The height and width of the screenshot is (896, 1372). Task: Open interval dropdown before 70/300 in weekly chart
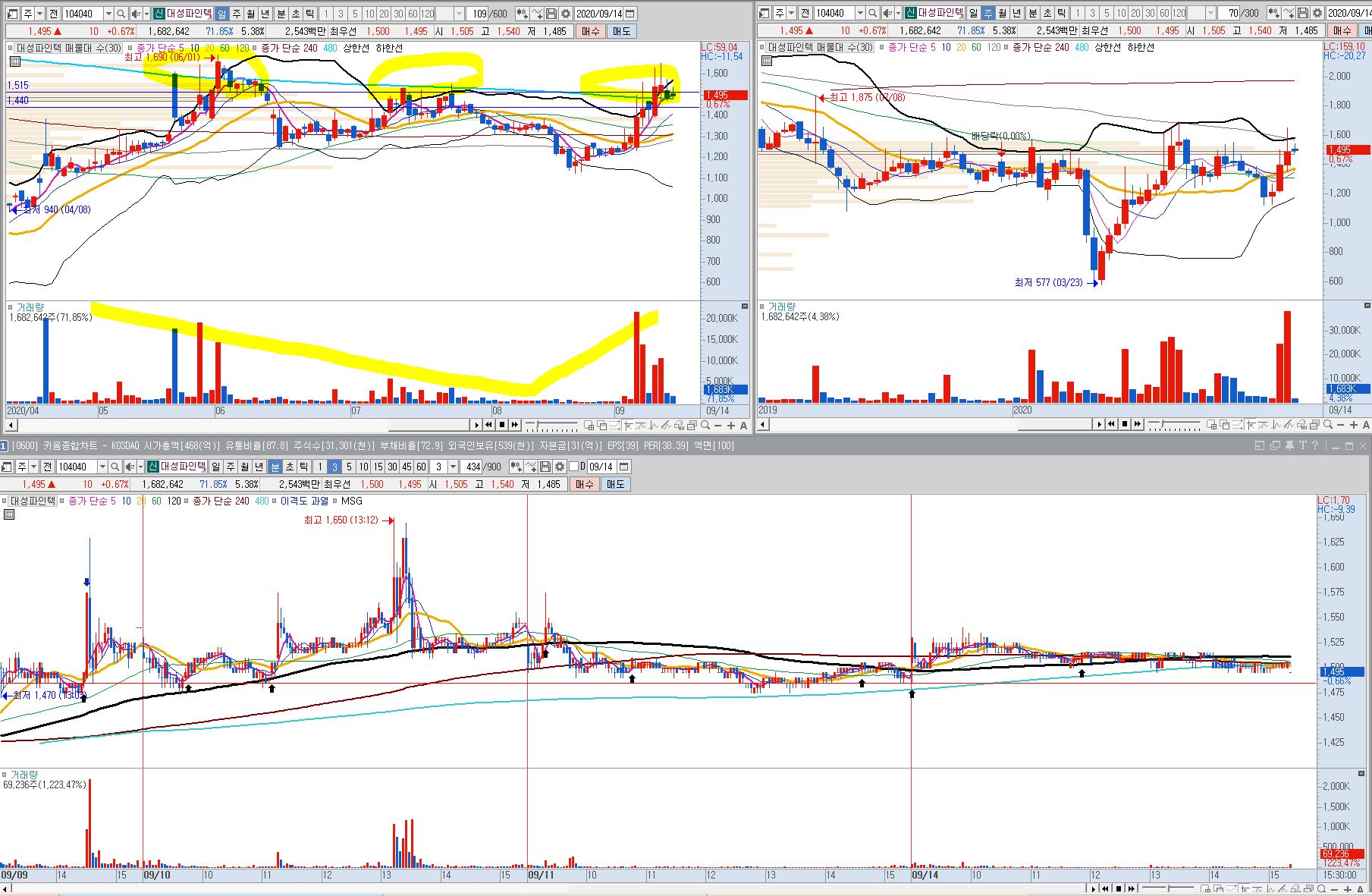point(1210,13)
